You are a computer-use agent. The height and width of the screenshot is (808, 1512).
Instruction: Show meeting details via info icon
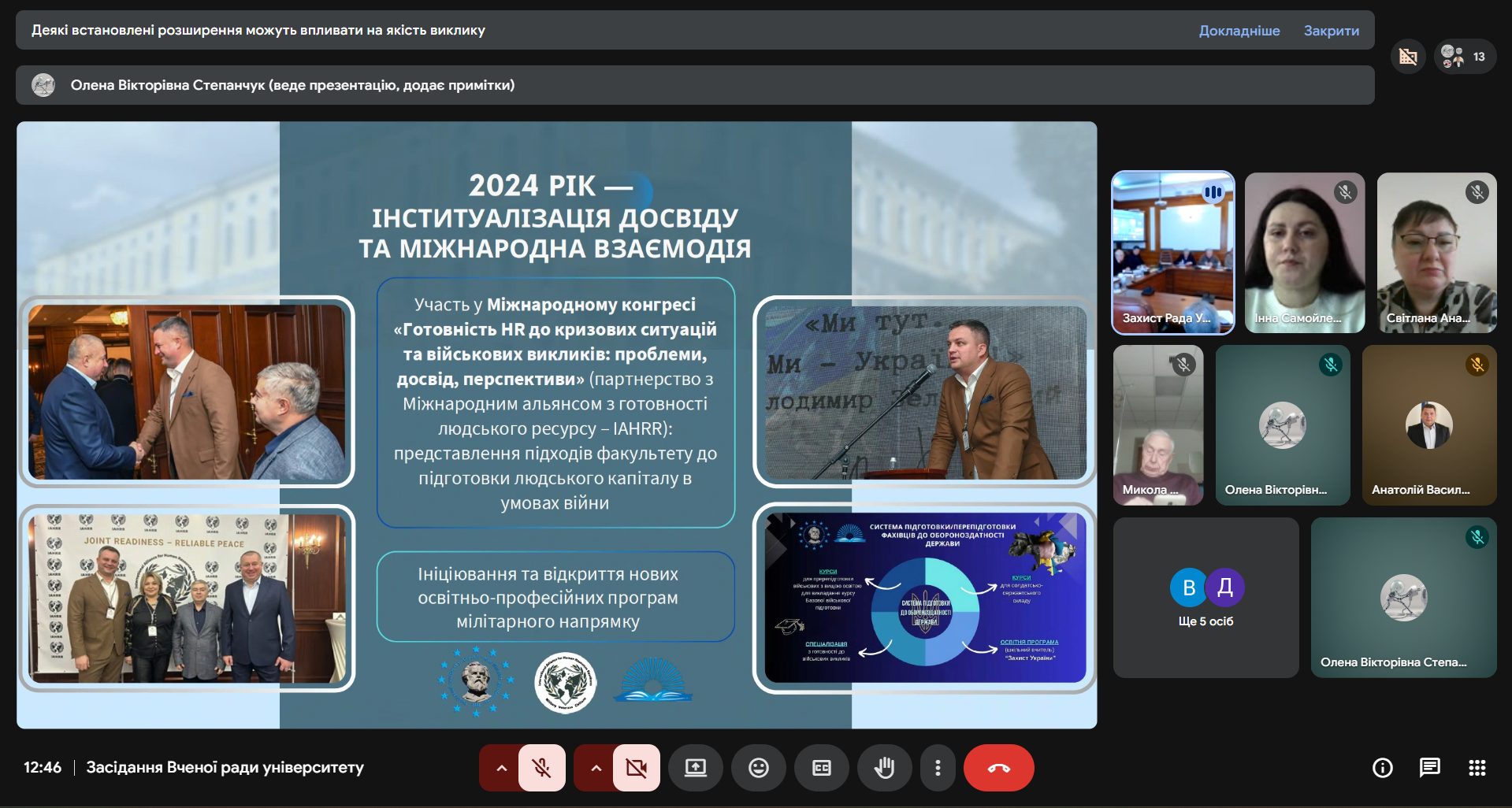pos(1381,768)
